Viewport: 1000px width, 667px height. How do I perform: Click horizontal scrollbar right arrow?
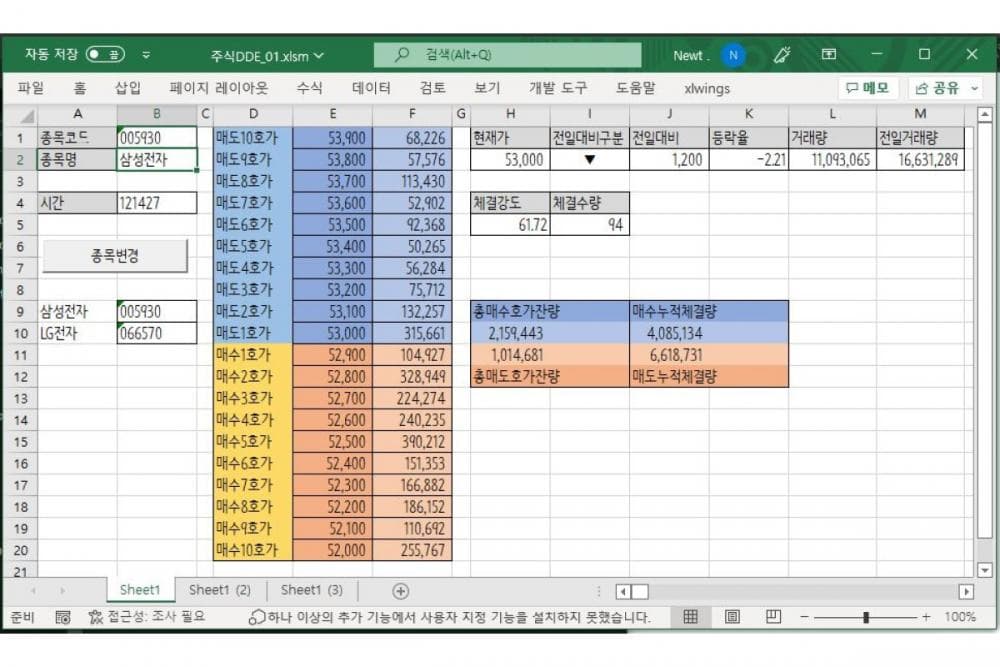pyautogui.click(x=967, y=592)
